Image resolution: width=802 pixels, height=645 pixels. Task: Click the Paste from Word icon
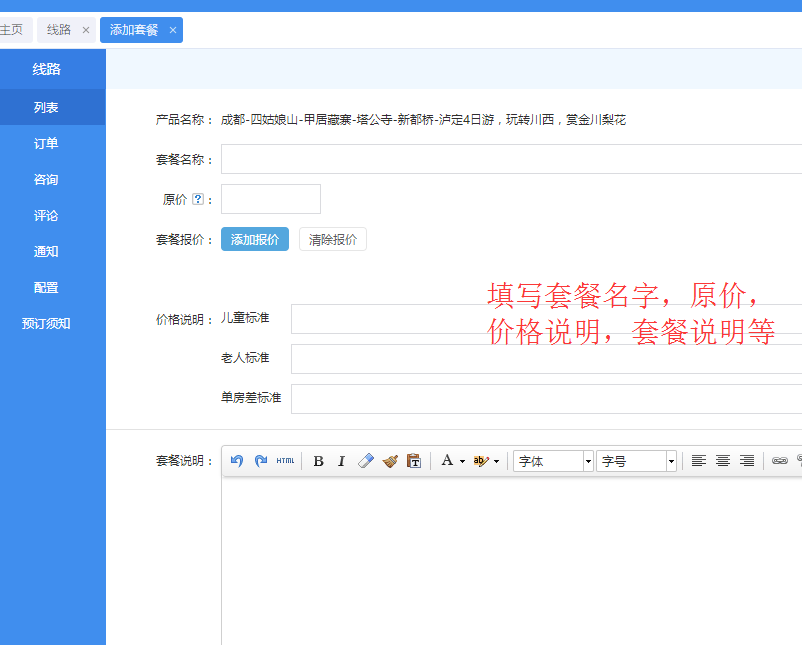point(413,461)
